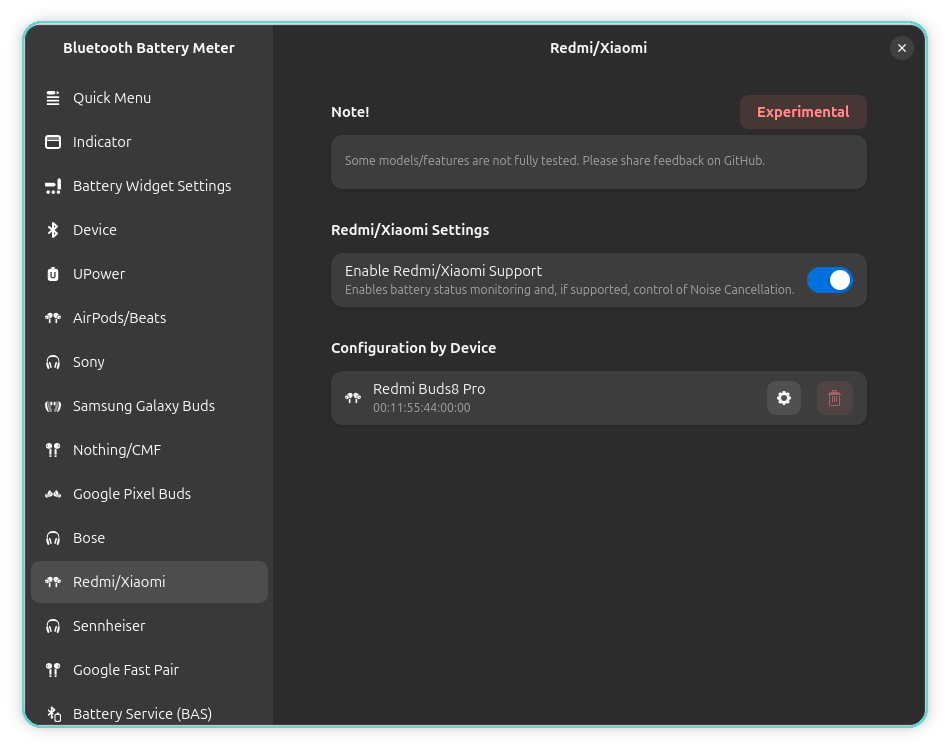Select the Redmi/Xiaomi sidebar entry
This screenshot has width=950, height=750.
click(149, 582)
